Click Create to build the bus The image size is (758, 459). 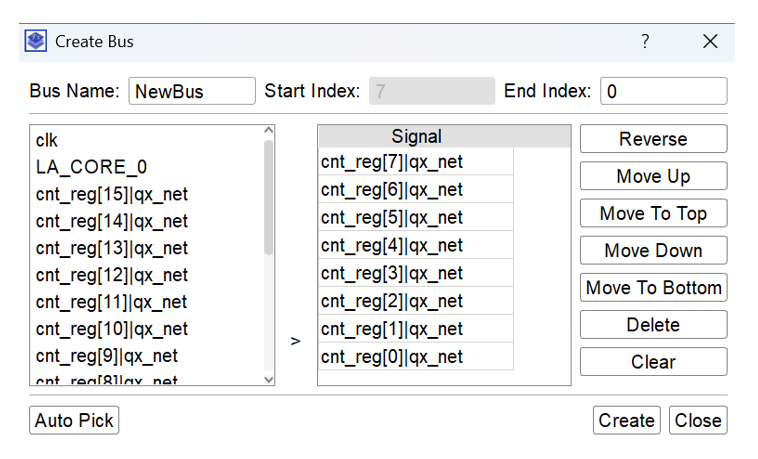point(626,420)
